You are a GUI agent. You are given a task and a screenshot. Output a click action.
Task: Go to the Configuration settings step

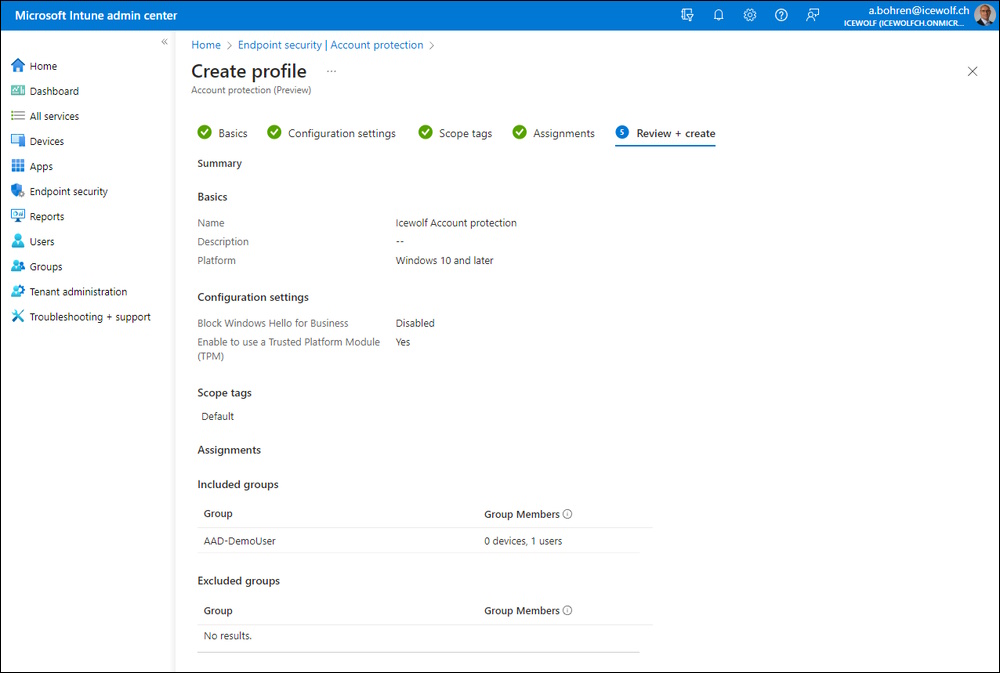coord(332,133)
